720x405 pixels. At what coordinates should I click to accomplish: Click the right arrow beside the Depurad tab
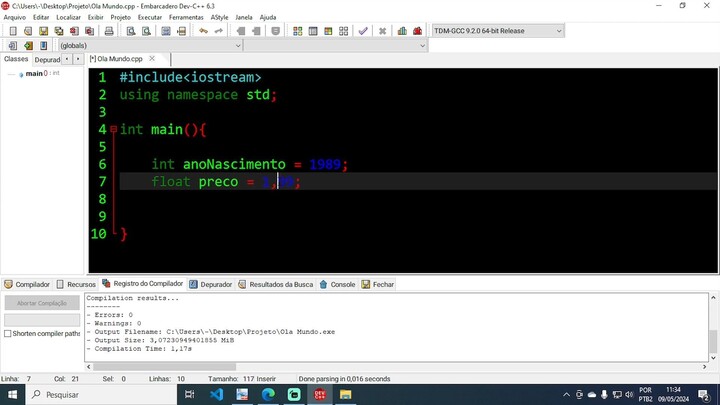point(78,59)
